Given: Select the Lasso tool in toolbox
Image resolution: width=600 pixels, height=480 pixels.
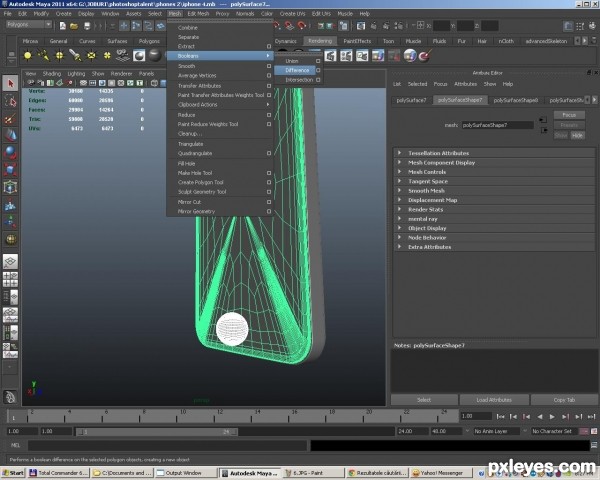Looking at the screenshot, I should pos(10,101).
